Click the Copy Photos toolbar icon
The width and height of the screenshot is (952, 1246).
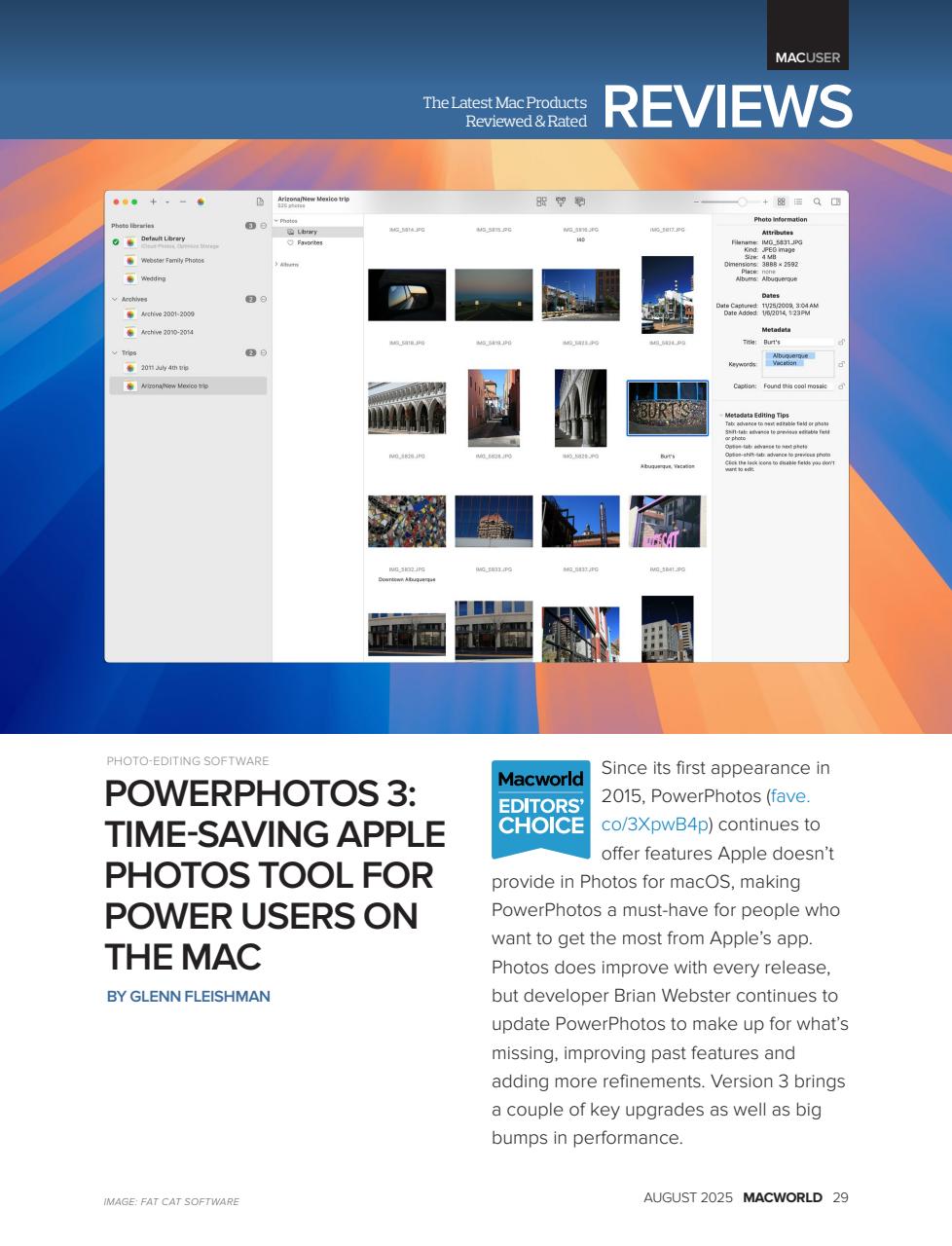click(x=581, y=202)
